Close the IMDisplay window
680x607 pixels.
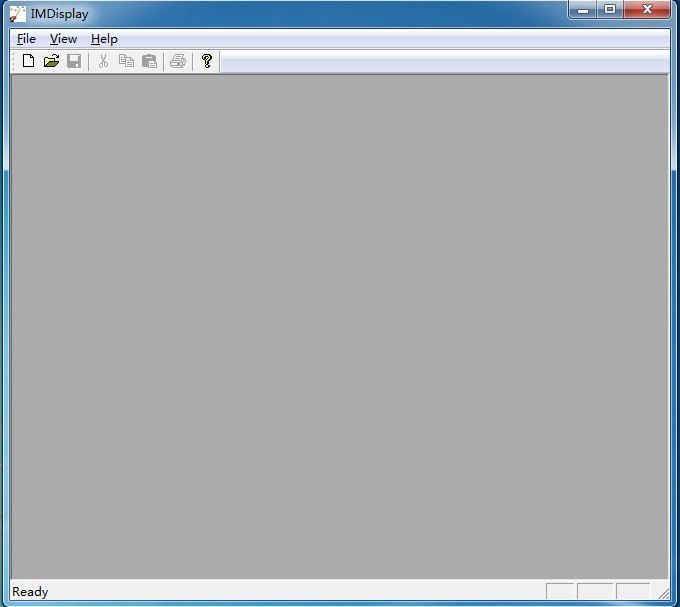(x=648, y=10)
